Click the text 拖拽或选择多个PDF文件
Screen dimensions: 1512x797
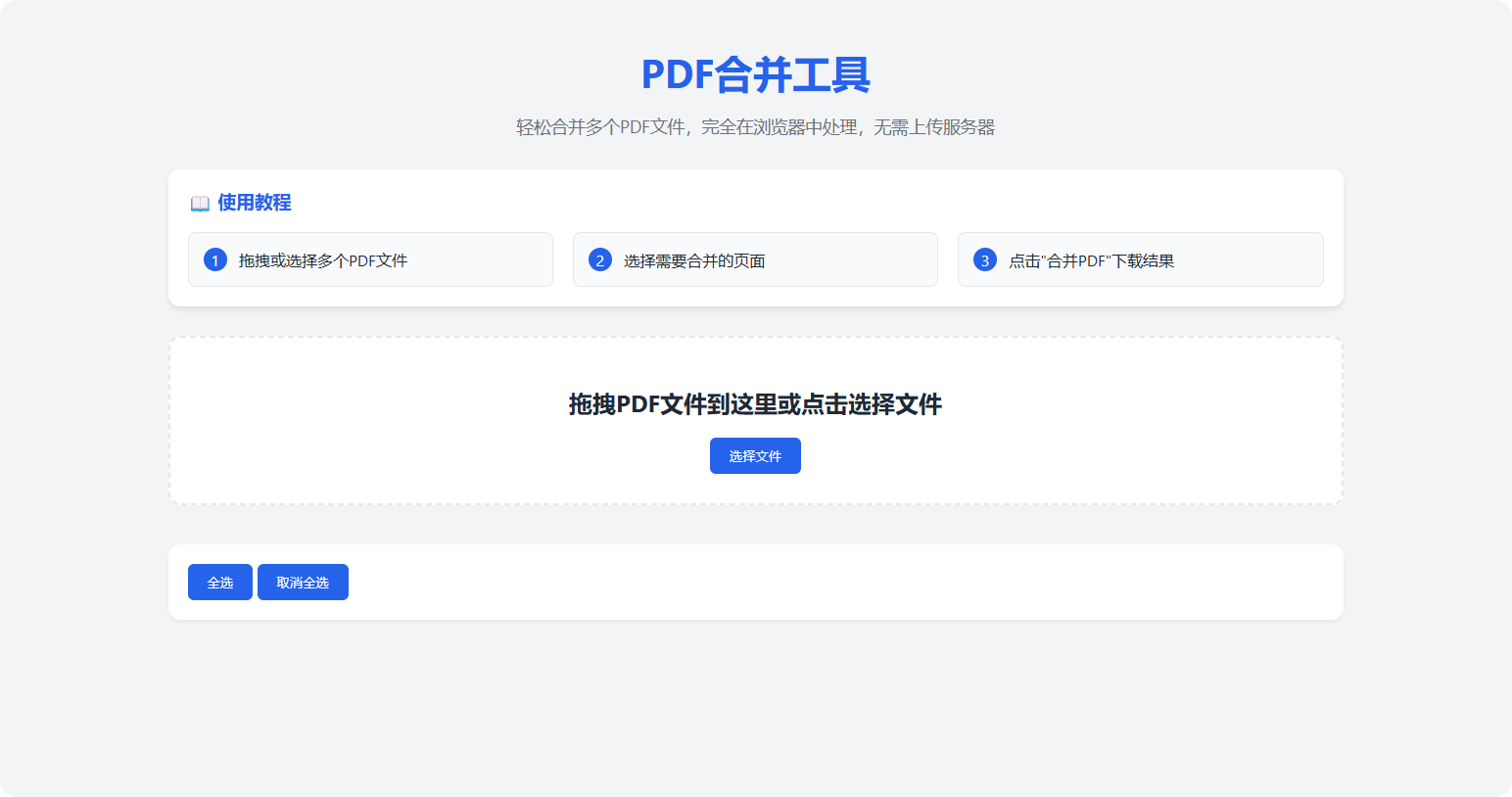click(x=323, y=260)
